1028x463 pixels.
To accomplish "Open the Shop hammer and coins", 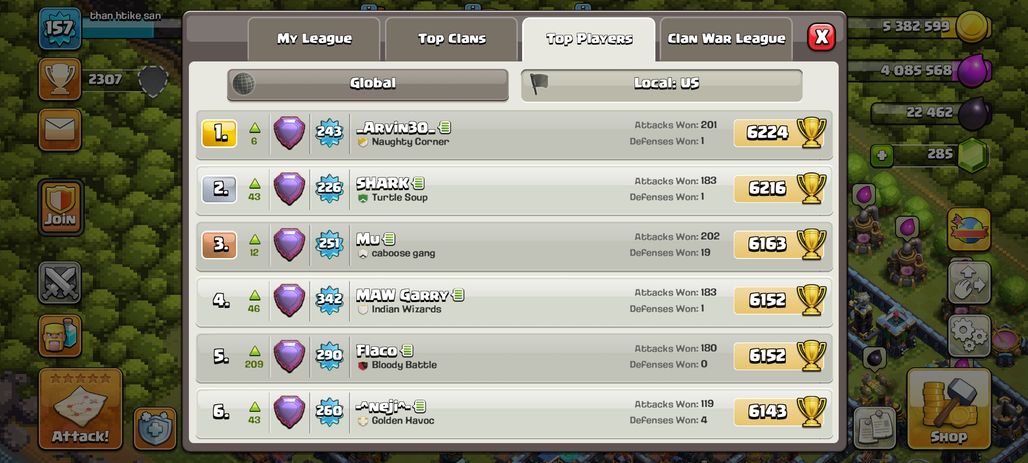I will tap(948, 409).
